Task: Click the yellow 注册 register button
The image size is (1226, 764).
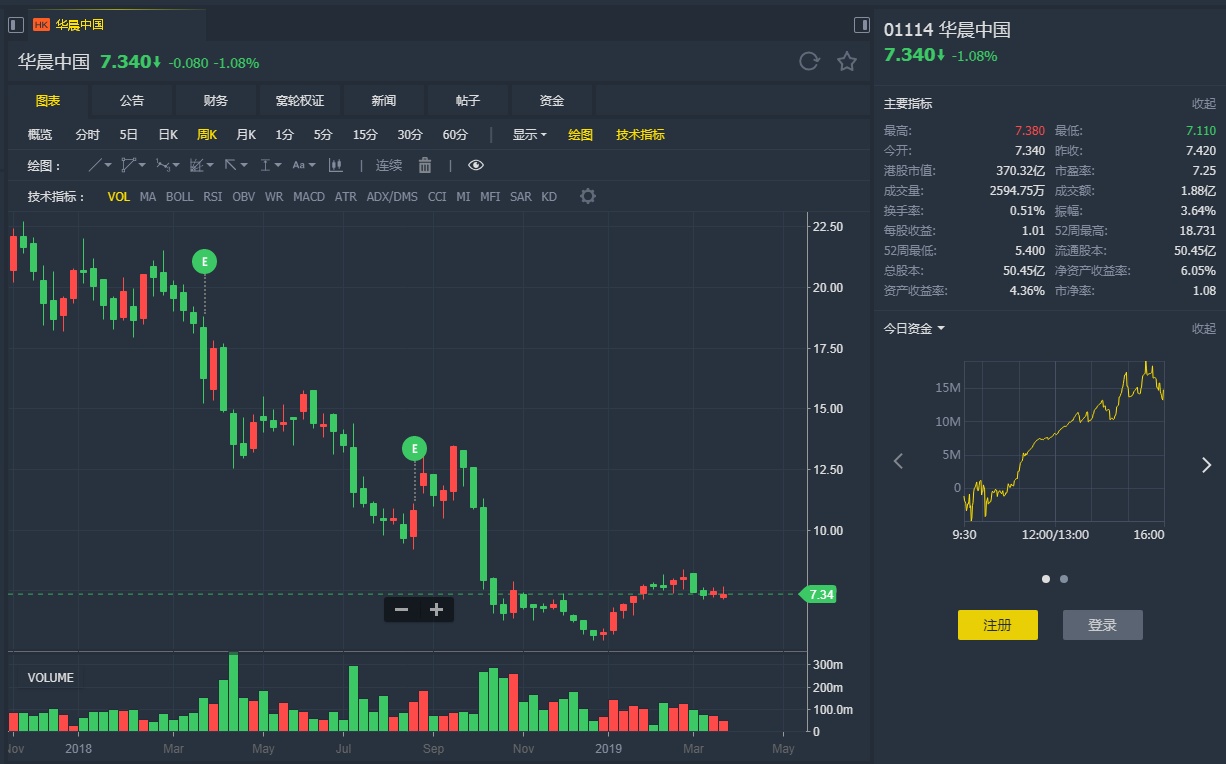Action: point(997,625)
